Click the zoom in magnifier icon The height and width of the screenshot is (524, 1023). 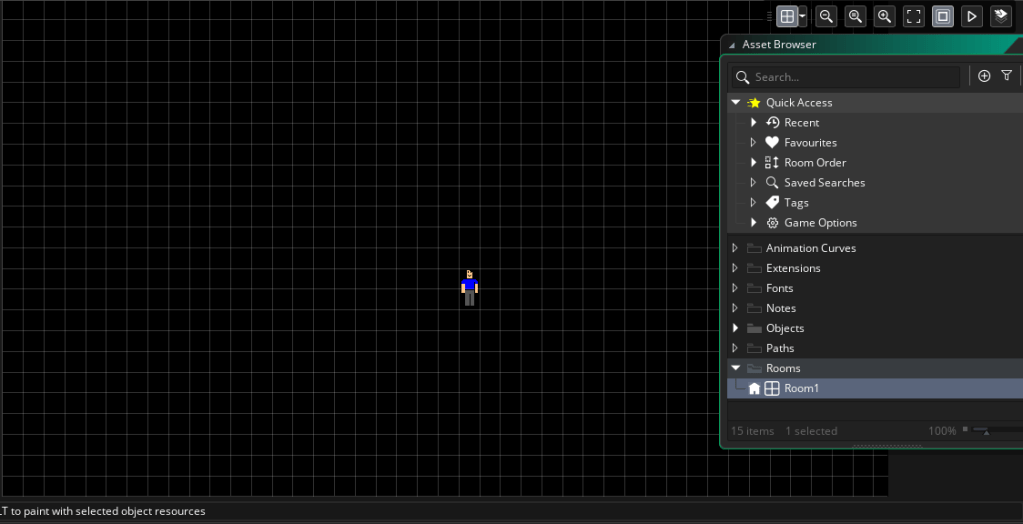[884, 16]
